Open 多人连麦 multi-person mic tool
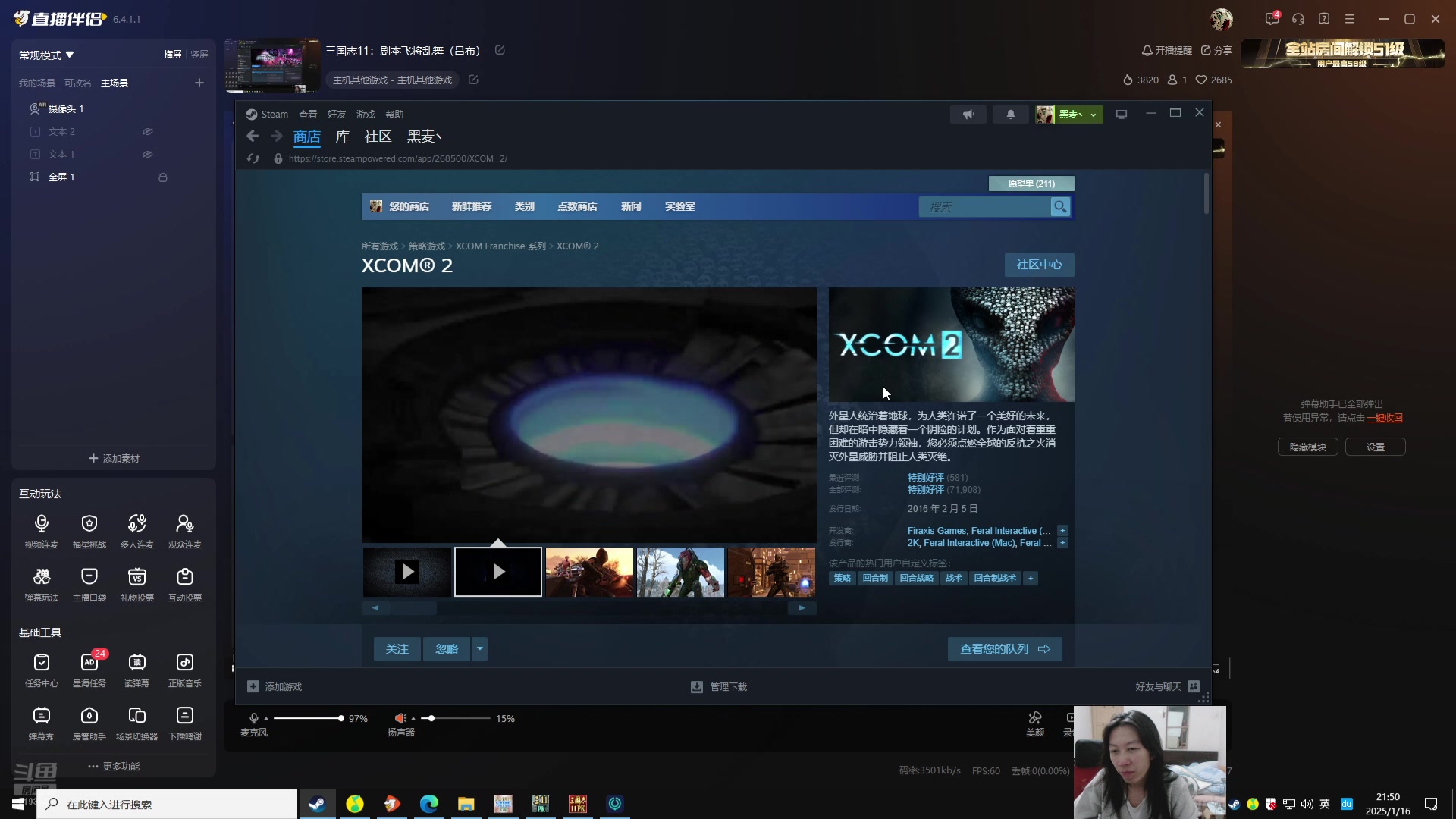 coord(137,531)
